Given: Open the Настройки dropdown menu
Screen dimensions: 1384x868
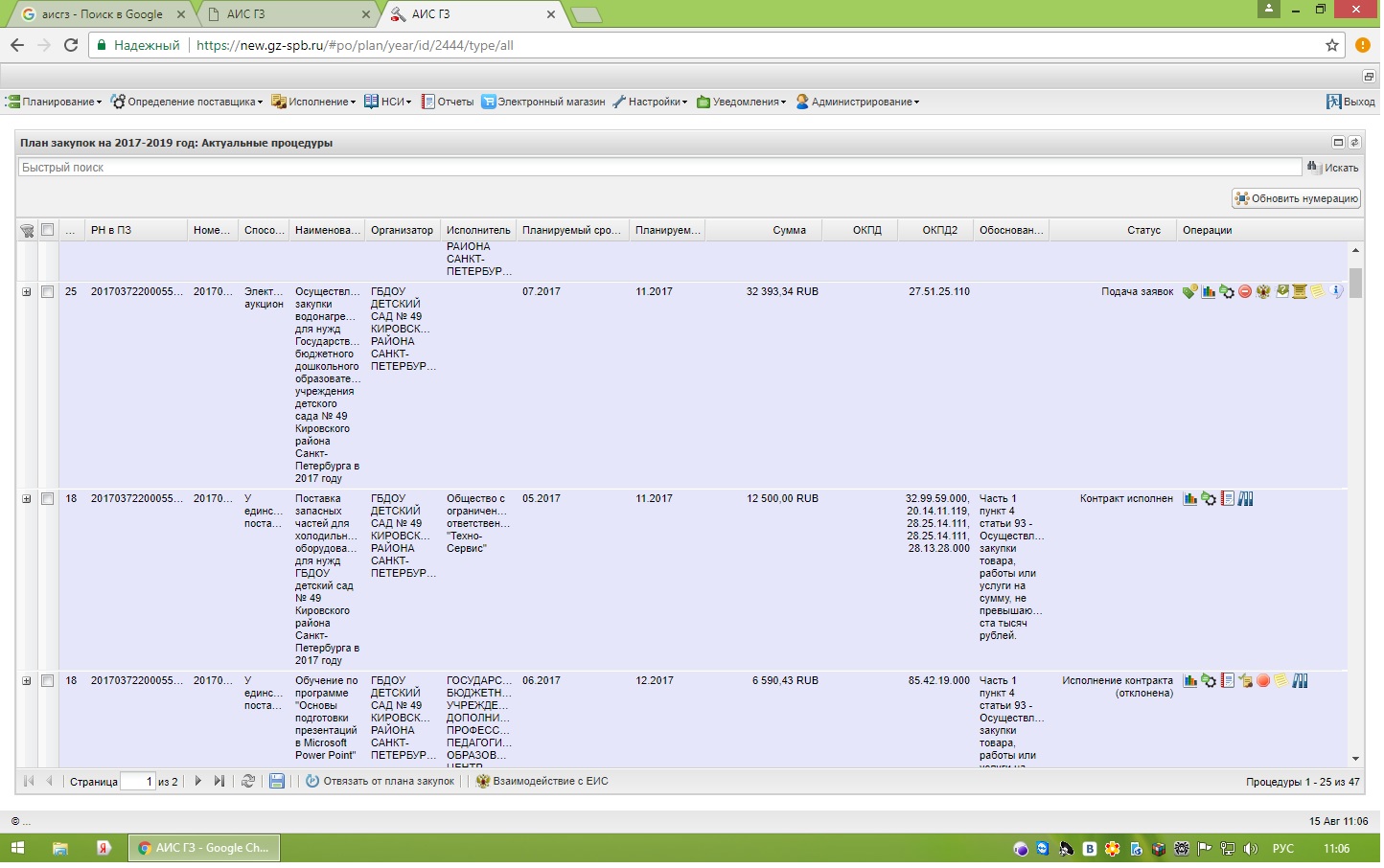Looking at the screenshot, I should coord(651,102).
